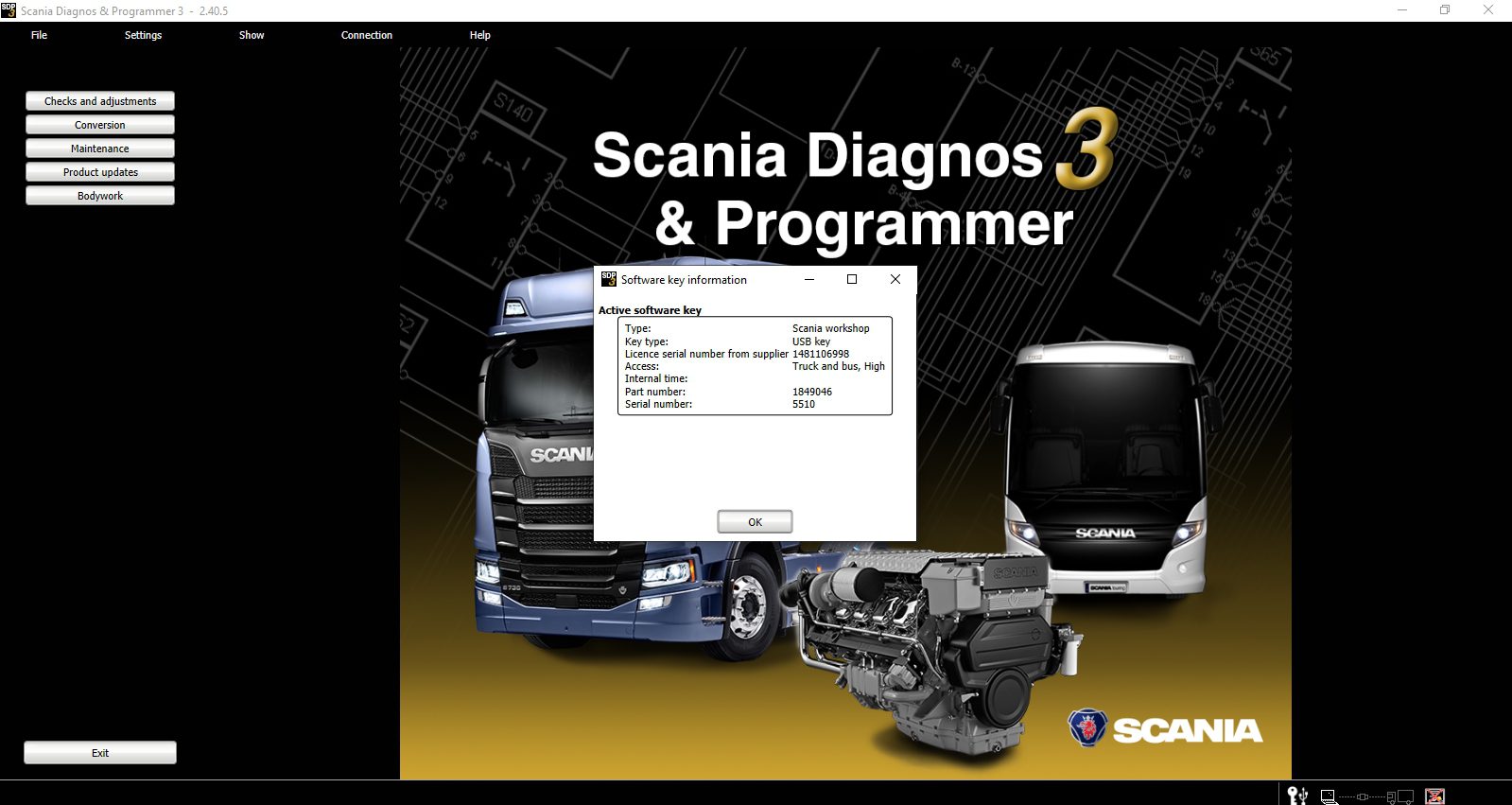Open the Help menu
The image size is (1512, 805).
click(480, 35)
